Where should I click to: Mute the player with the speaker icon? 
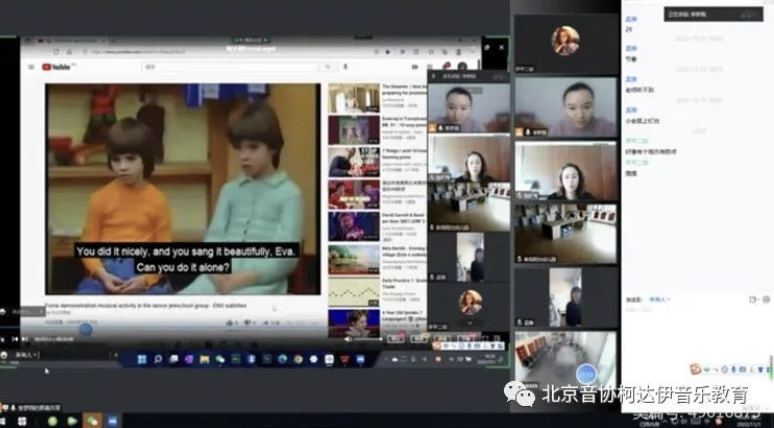coord(348,339)
